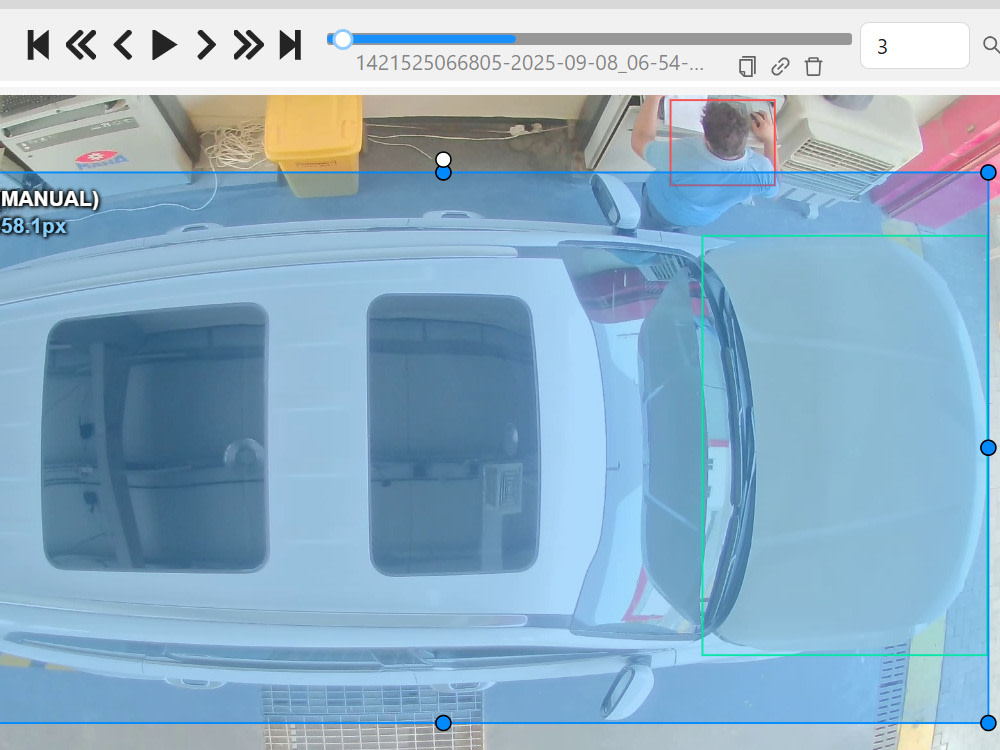
Task: Select the red bounding box around person's head
Action: coord(723,142)
